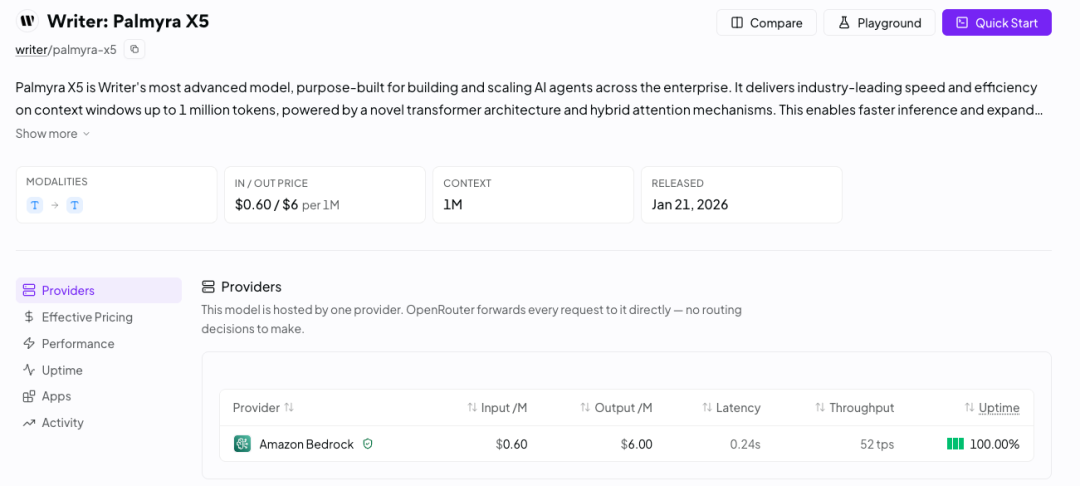This screenshot has height=486, width=1080.
Task: Click the Amazon Bedrock provider logo
Action: coord(242,444)
